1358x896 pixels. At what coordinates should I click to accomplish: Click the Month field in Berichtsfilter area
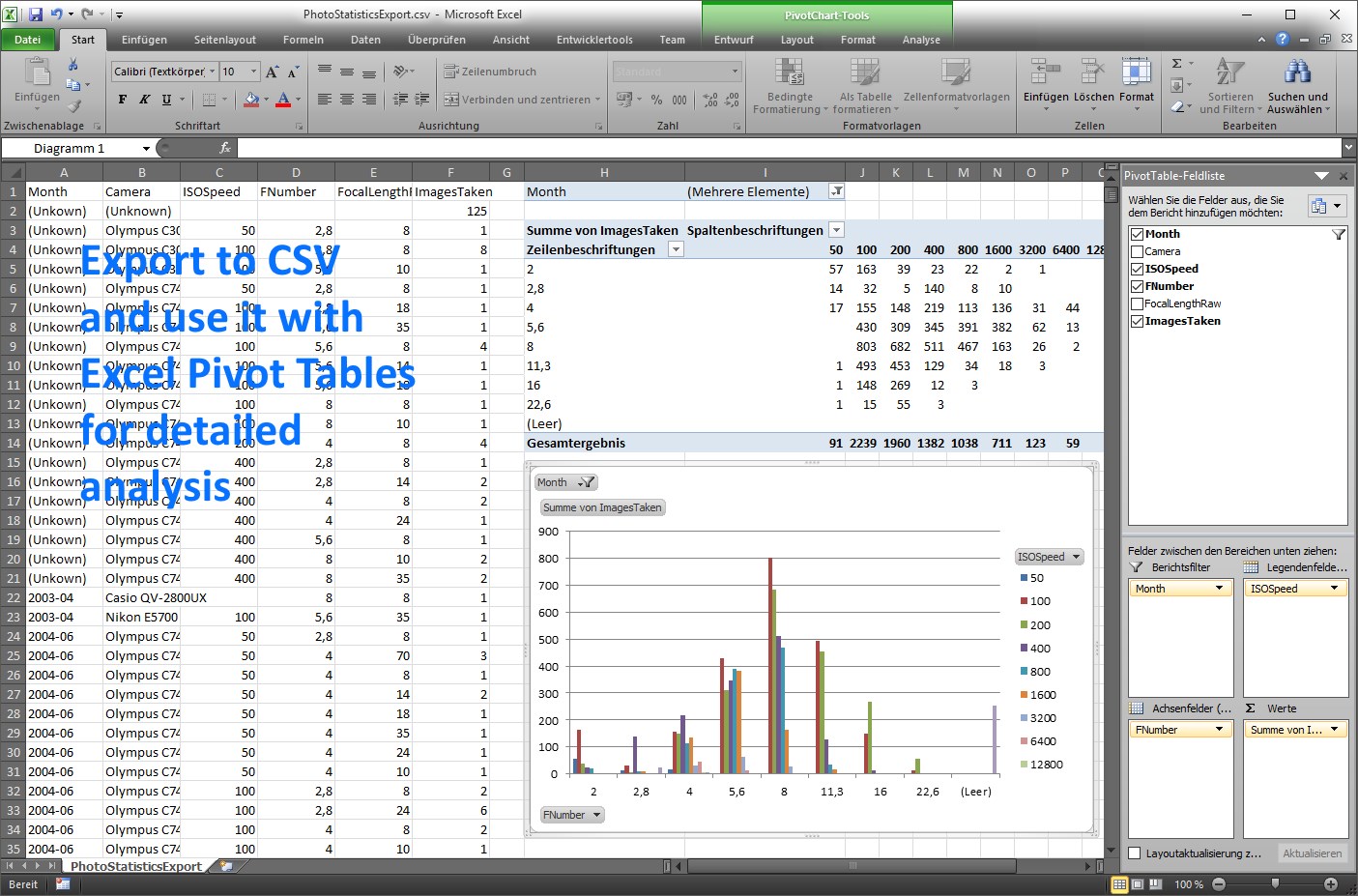coord(1181,589)
